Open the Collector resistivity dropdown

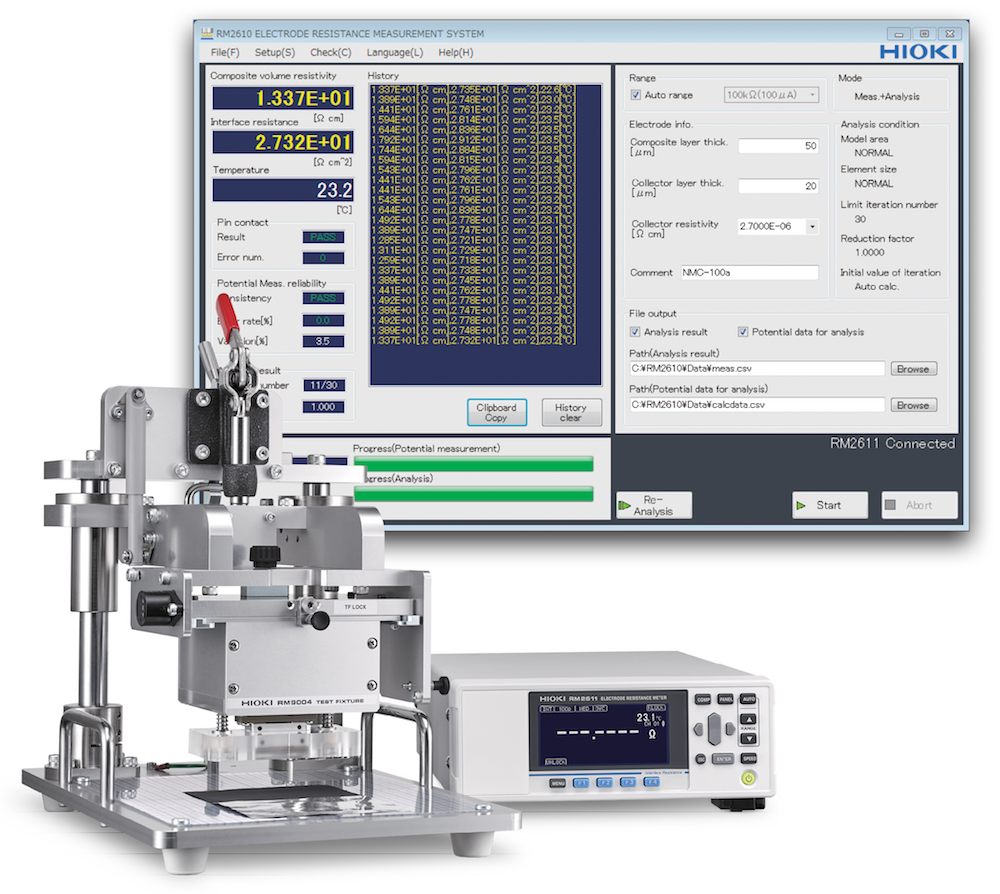811,226
